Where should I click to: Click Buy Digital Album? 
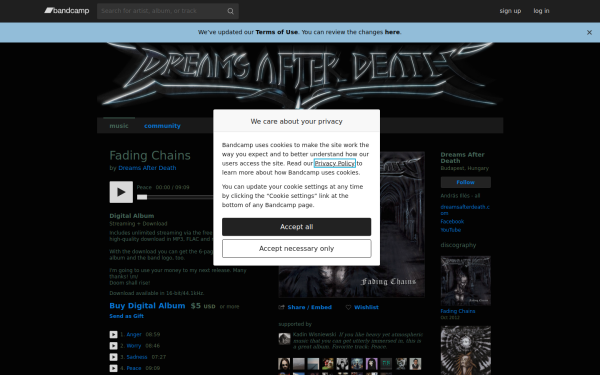(x=147, y=306)
